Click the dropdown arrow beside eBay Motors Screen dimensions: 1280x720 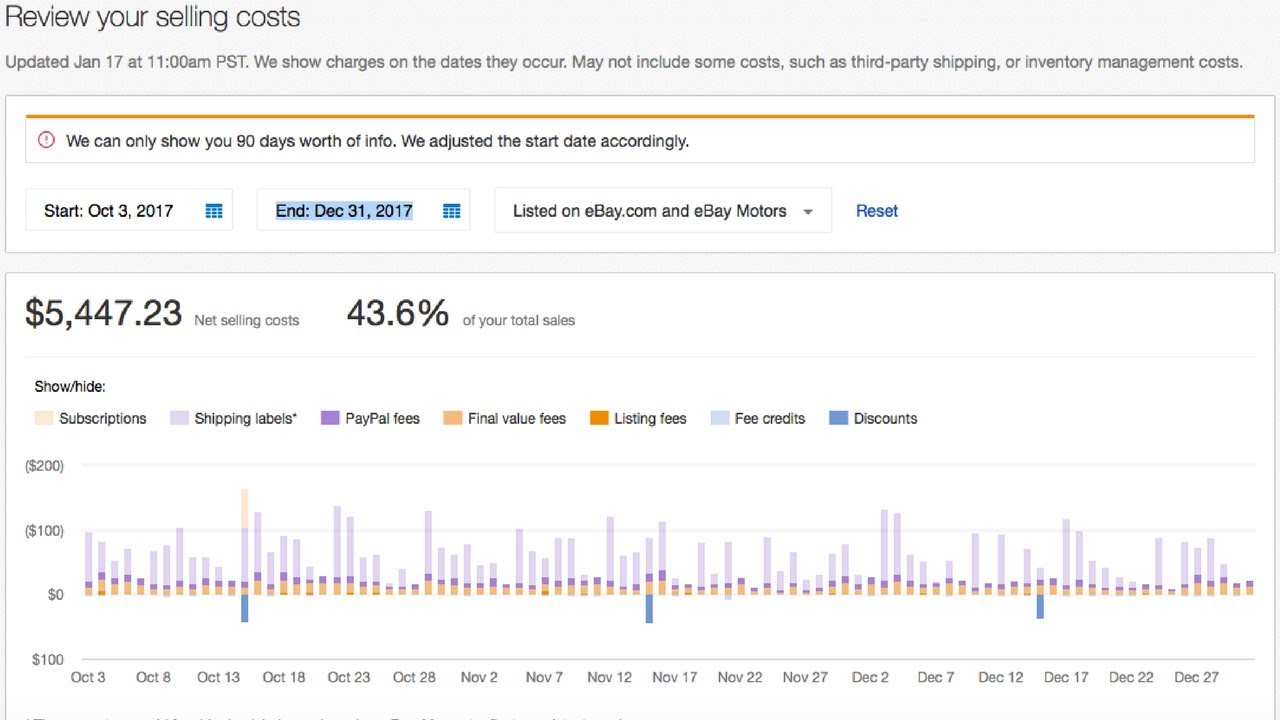click(808, 212)
